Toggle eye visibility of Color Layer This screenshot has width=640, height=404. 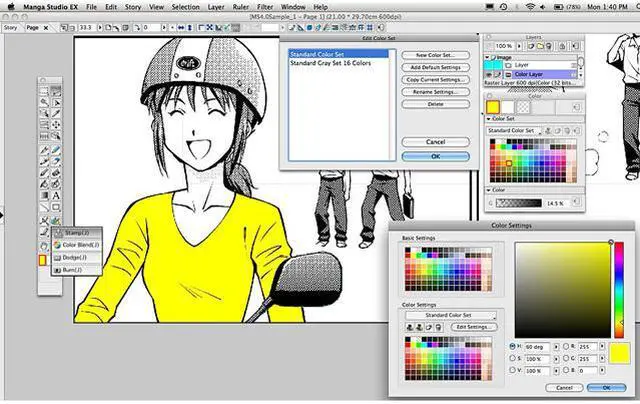[x=489, y=74]
